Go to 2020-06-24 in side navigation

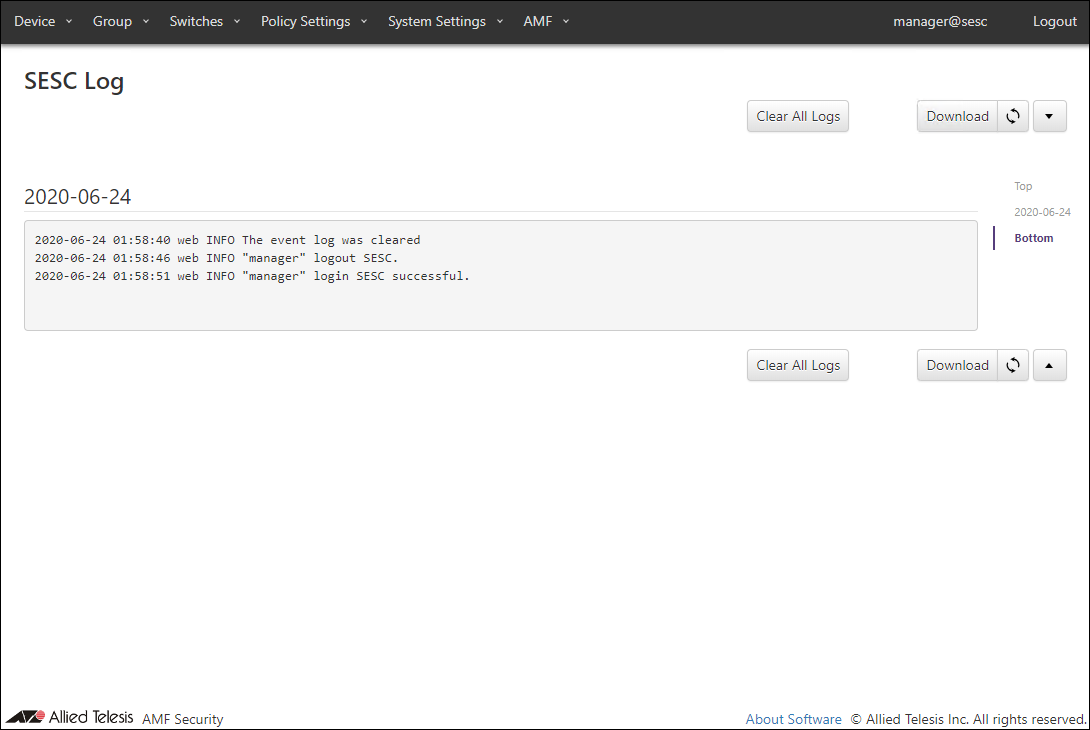pyautogui.click(x=1042, y=212)
